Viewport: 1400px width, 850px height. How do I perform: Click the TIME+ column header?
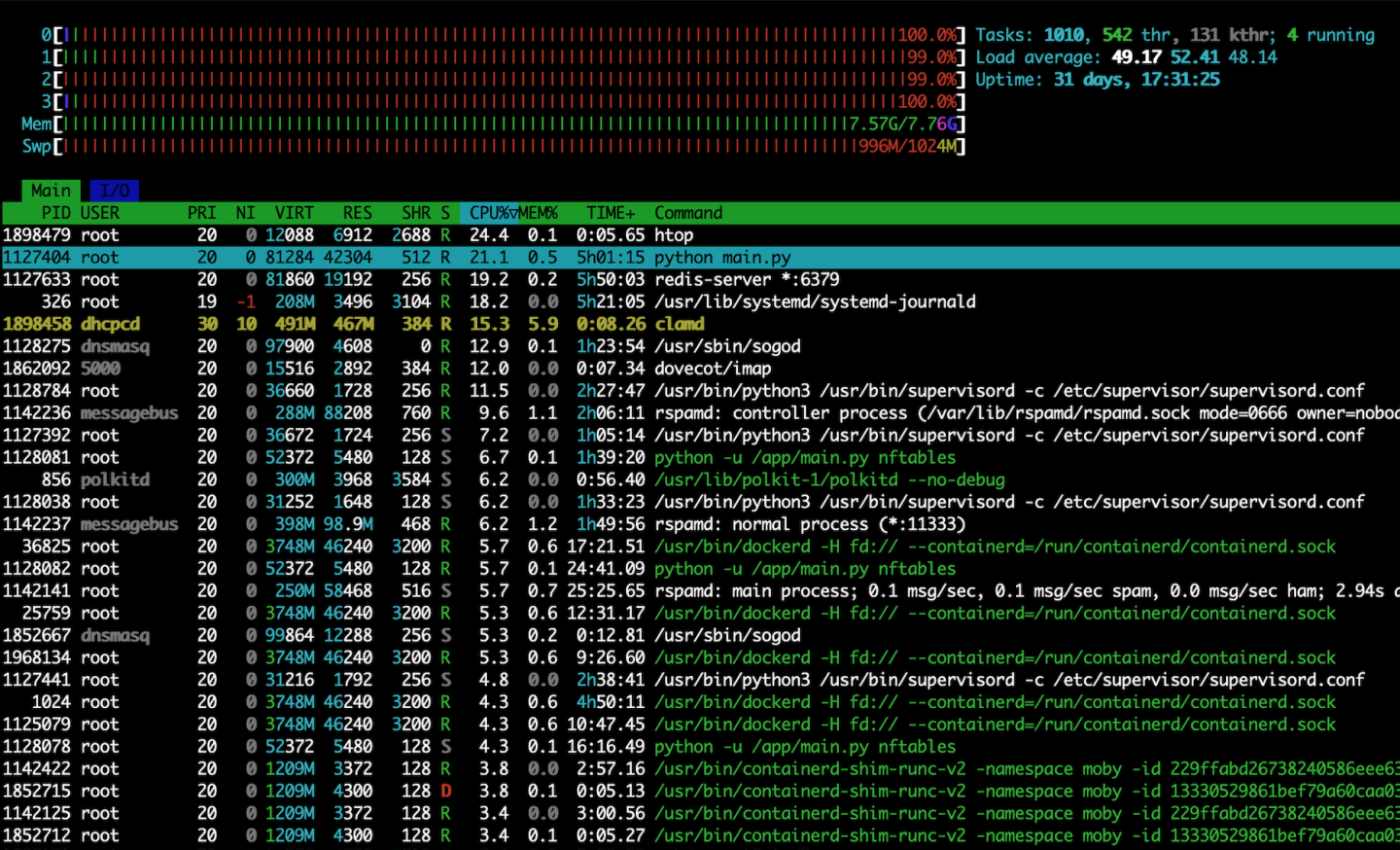[611, 213]
